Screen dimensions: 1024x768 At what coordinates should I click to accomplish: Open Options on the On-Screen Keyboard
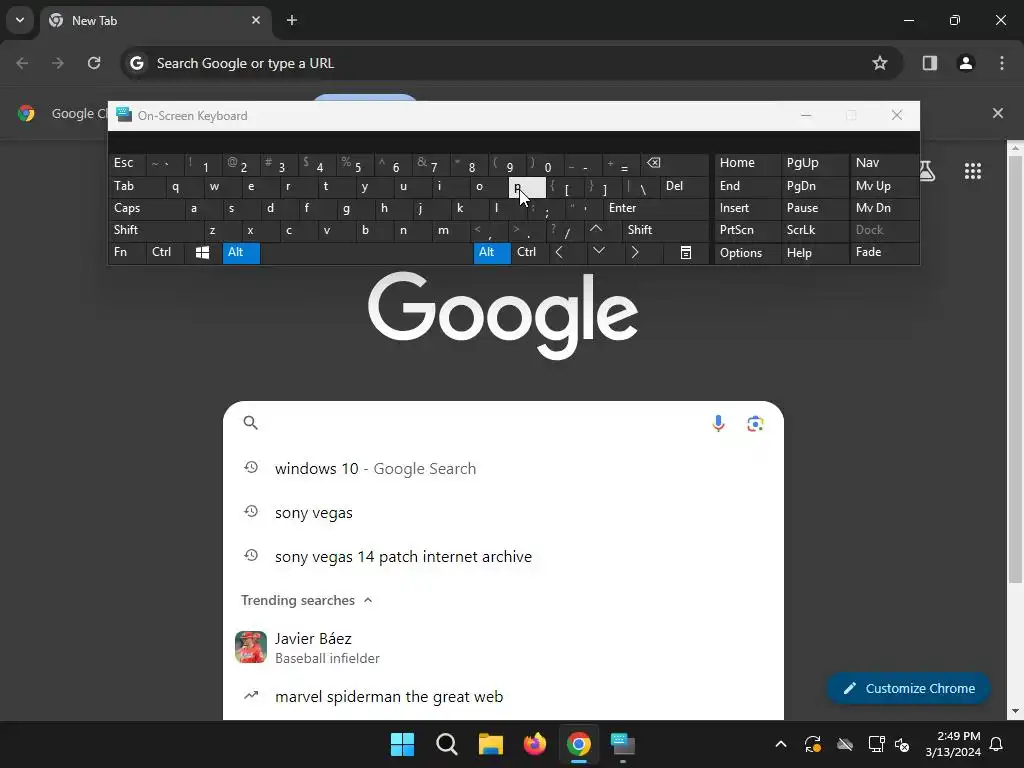pyautogui.click(x=747, y=252)
